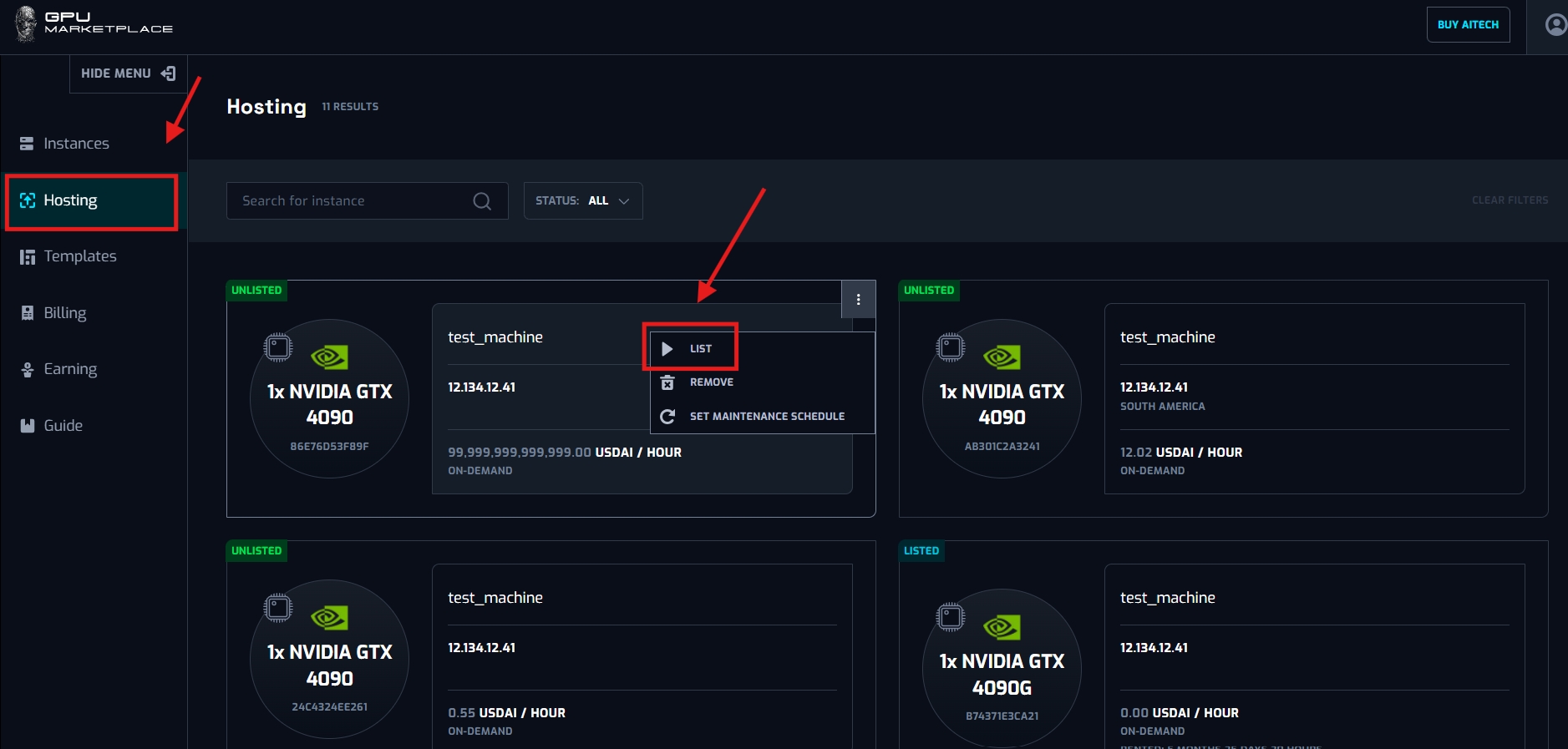Click the search magnifier icon
Image resolution: width=1568 pixels, height=749 pixels.
point(481,201)
